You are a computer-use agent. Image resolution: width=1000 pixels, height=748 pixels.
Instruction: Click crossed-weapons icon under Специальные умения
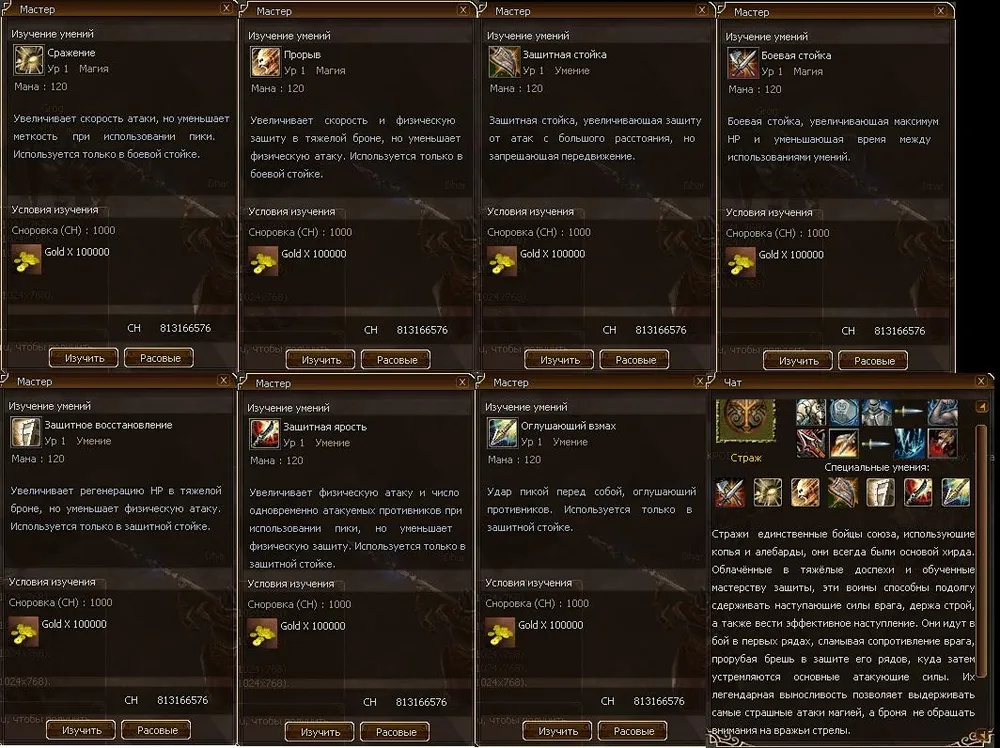coord(730,492)
